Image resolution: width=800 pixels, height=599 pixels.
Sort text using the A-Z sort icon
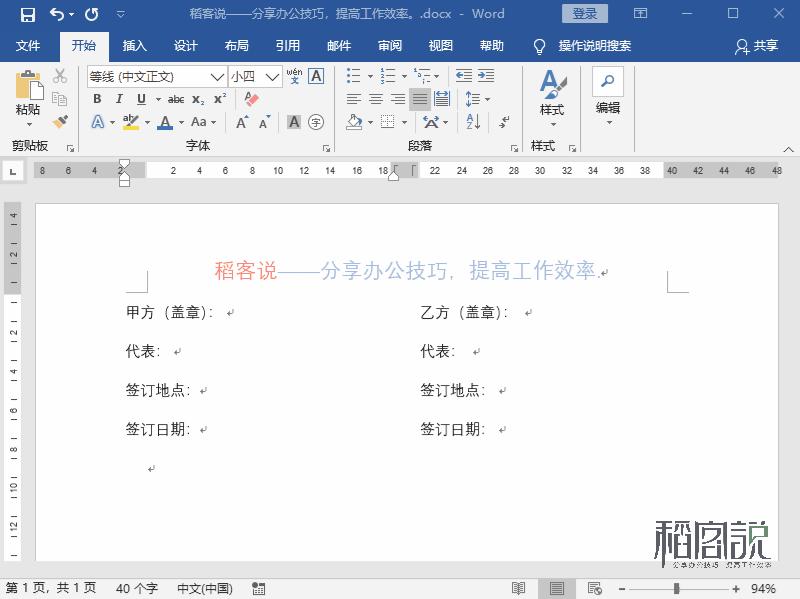471,121
